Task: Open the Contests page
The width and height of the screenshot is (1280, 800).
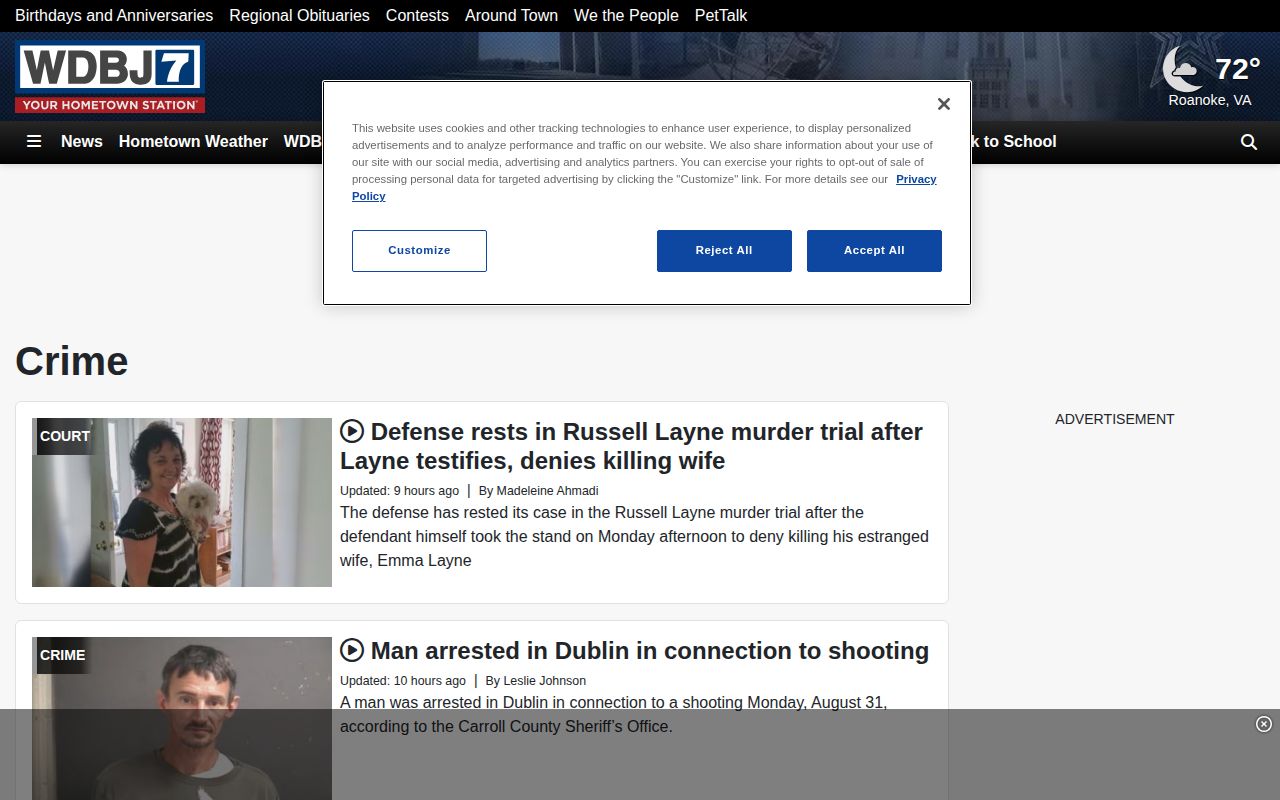Action: click(417, 15)
